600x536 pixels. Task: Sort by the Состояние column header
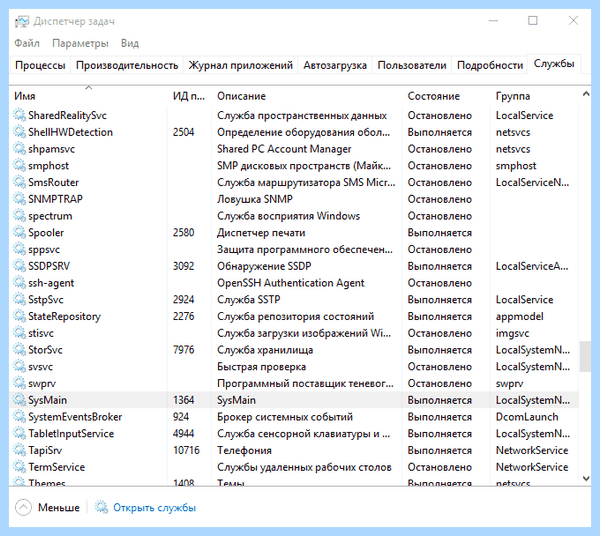(x=446, y=96)
